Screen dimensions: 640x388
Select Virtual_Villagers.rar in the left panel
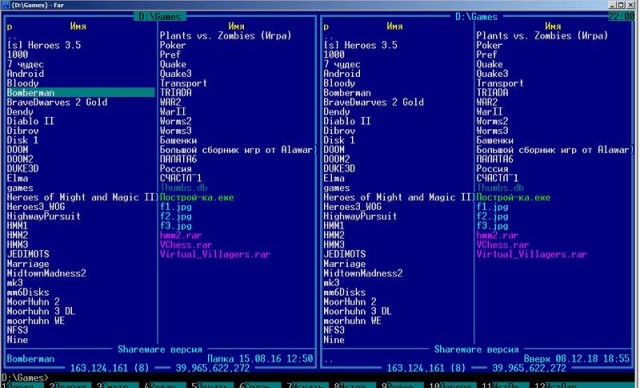click(x=215, y=254)
